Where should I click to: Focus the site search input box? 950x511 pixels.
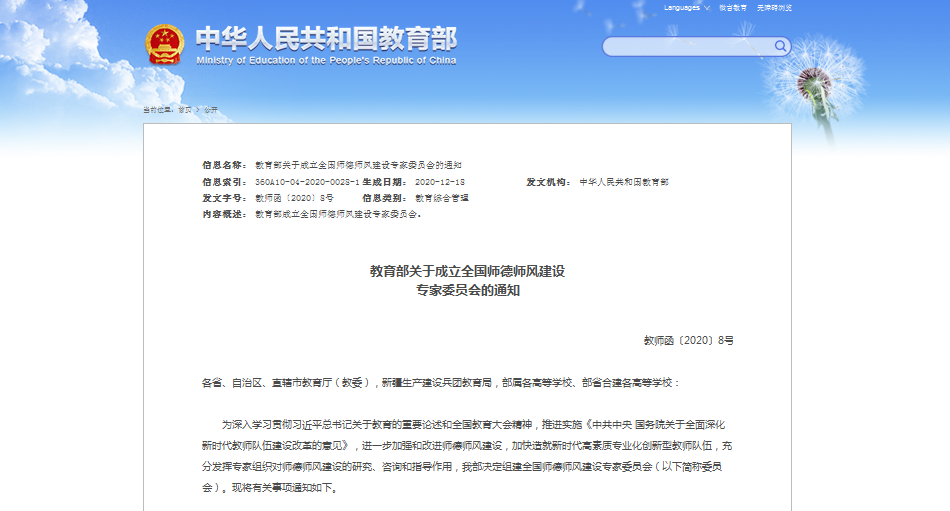[x=688, y=47]
